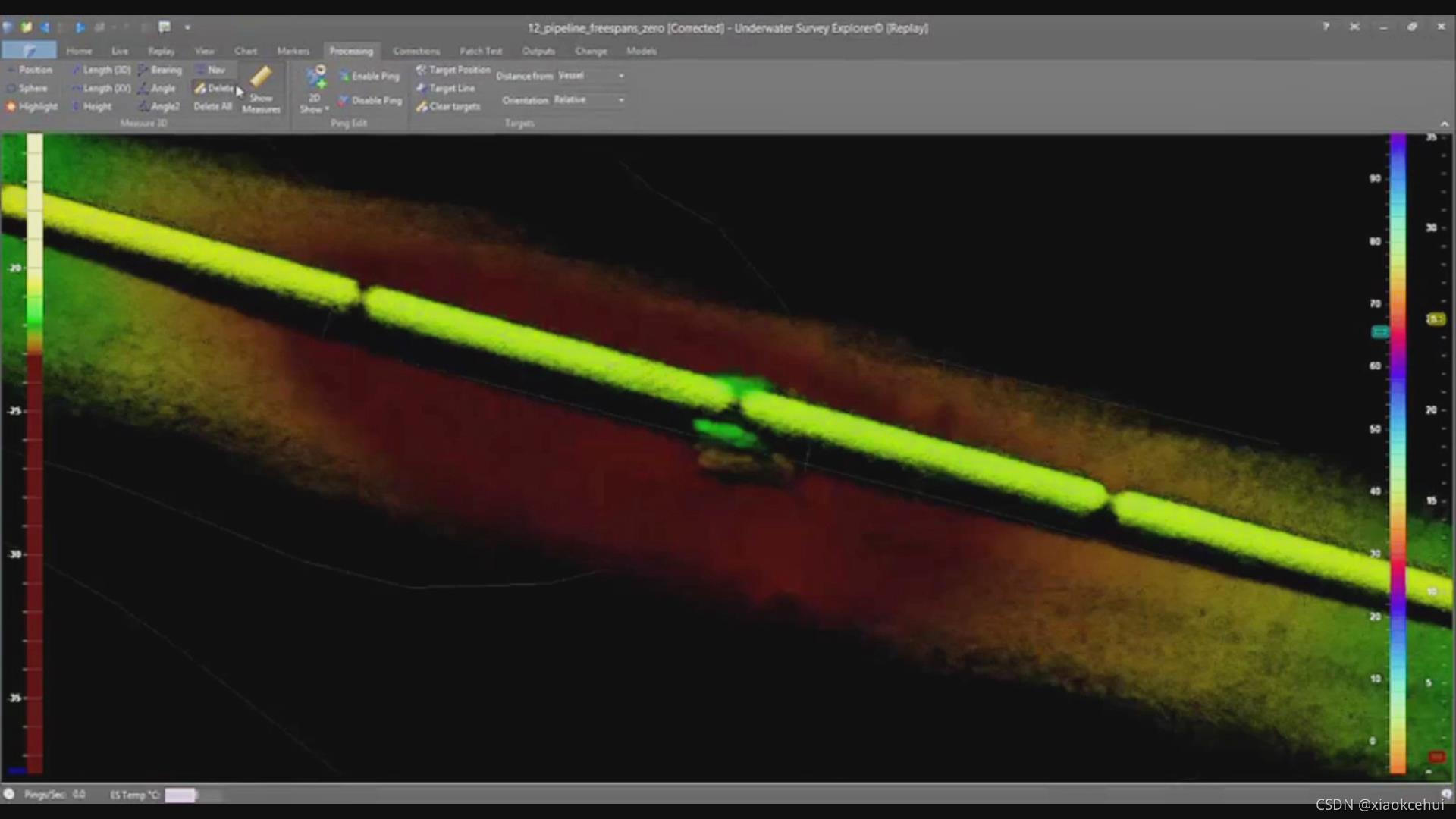Toggle the Nav measure option
The height and width of the screenshot is (819, 1456).
pos(211,70)
